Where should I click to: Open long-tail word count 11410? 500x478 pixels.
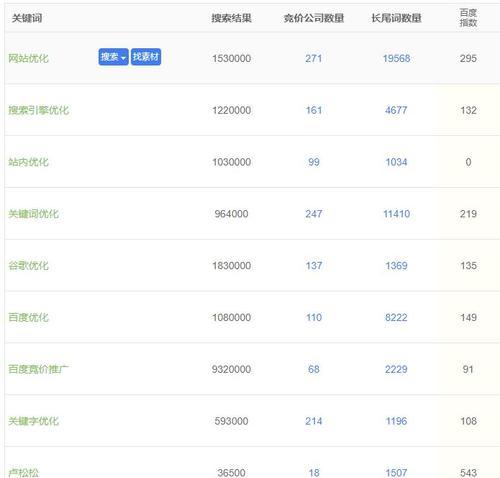click(x=396, y=214)
